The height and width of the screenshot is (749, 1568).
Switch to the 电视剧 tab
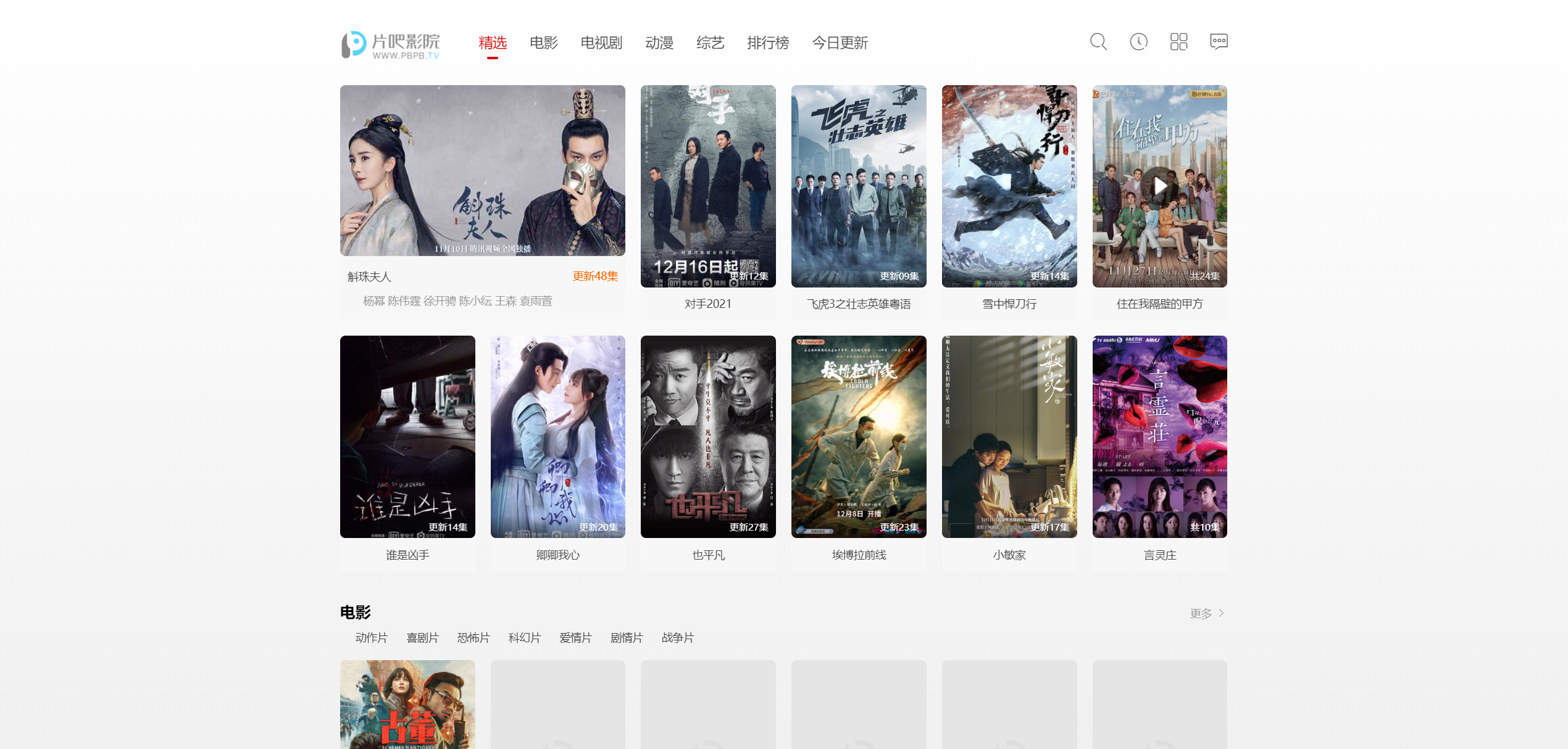(601, 43)
